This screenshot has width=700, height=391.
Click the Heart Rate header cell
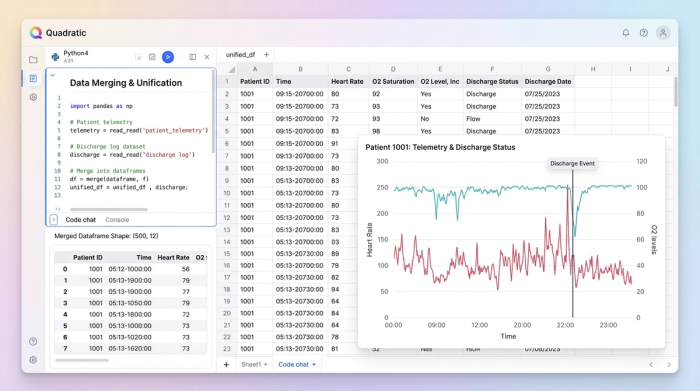[348, 82]
